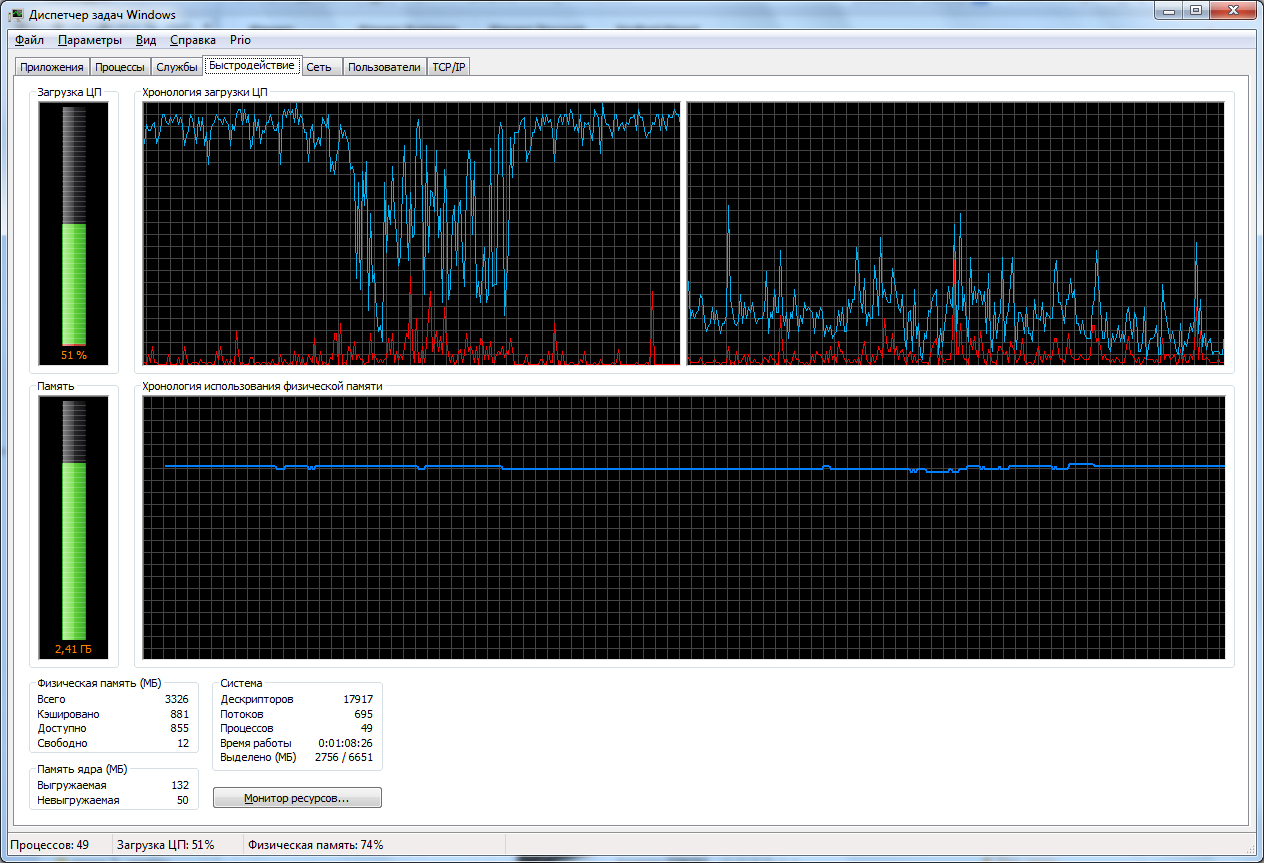The width and height of the screenshot is (1264, 863).
Task: Click the right CPU history graph
Action: [955, 233]
